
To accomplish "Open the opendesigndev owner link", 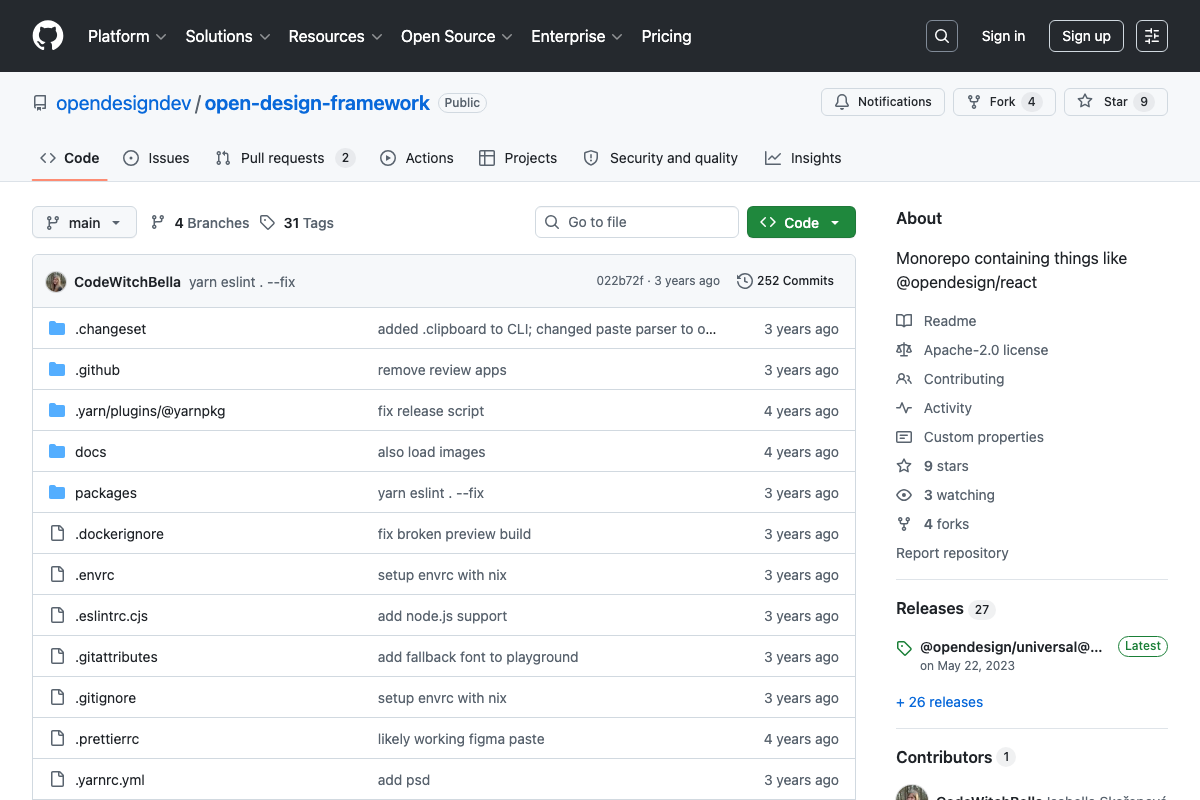I will [x=124, y=103].
